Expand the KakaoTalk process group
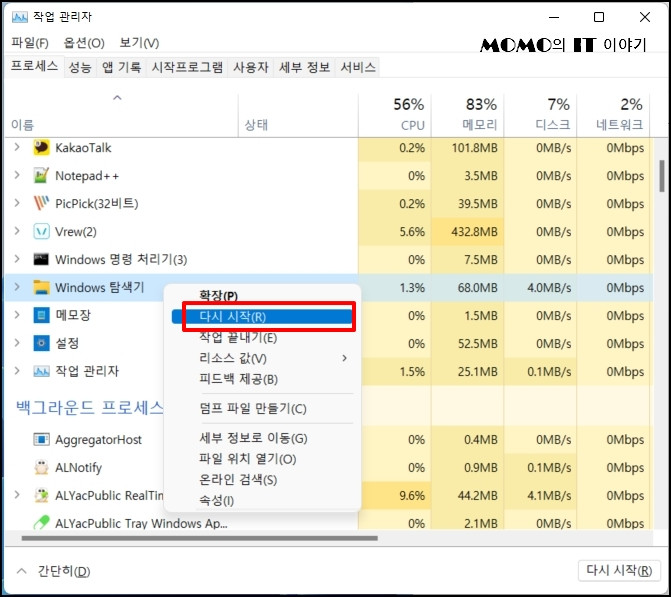 [17, 147]
